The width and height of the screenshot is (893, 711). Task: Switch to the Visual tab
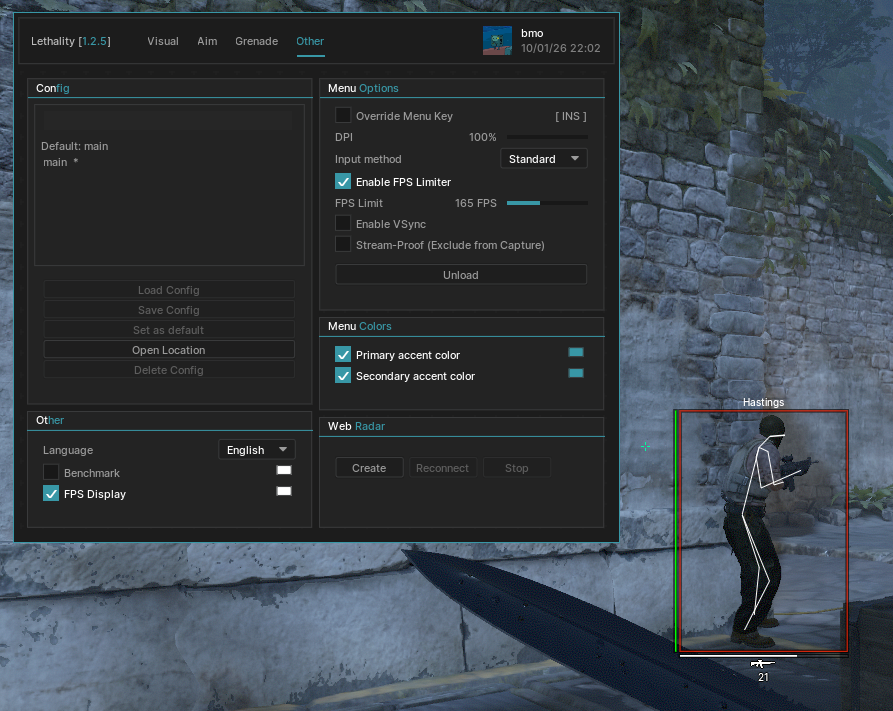(x=163, y=41)
